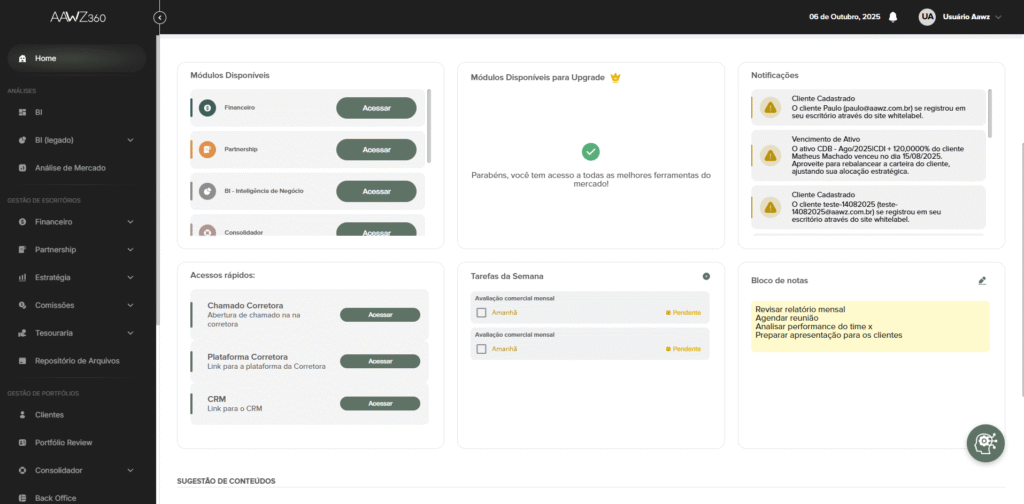Image resolution: width=1024 pixels, height=504 pixels.
Task: Expand the BI (legado) sidebar menu
Action: (x=130, y=140)
